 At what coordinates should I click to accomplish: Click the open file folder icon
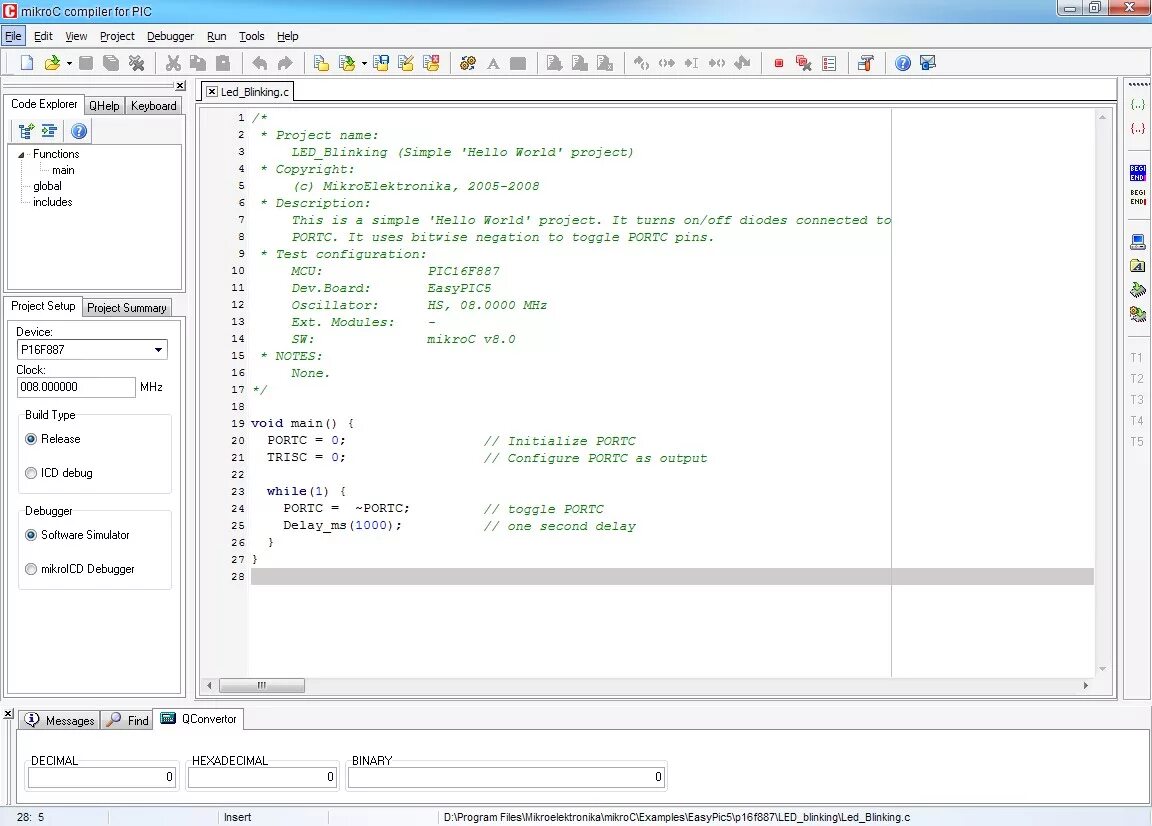point(52,63)
